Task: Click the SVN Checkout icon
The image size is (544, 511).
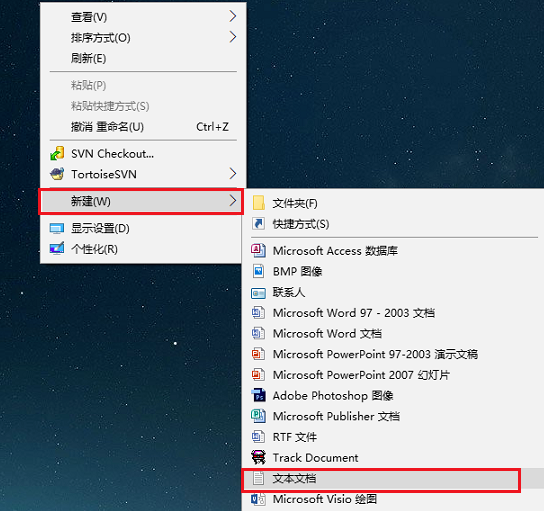Action: coord(57,153)
